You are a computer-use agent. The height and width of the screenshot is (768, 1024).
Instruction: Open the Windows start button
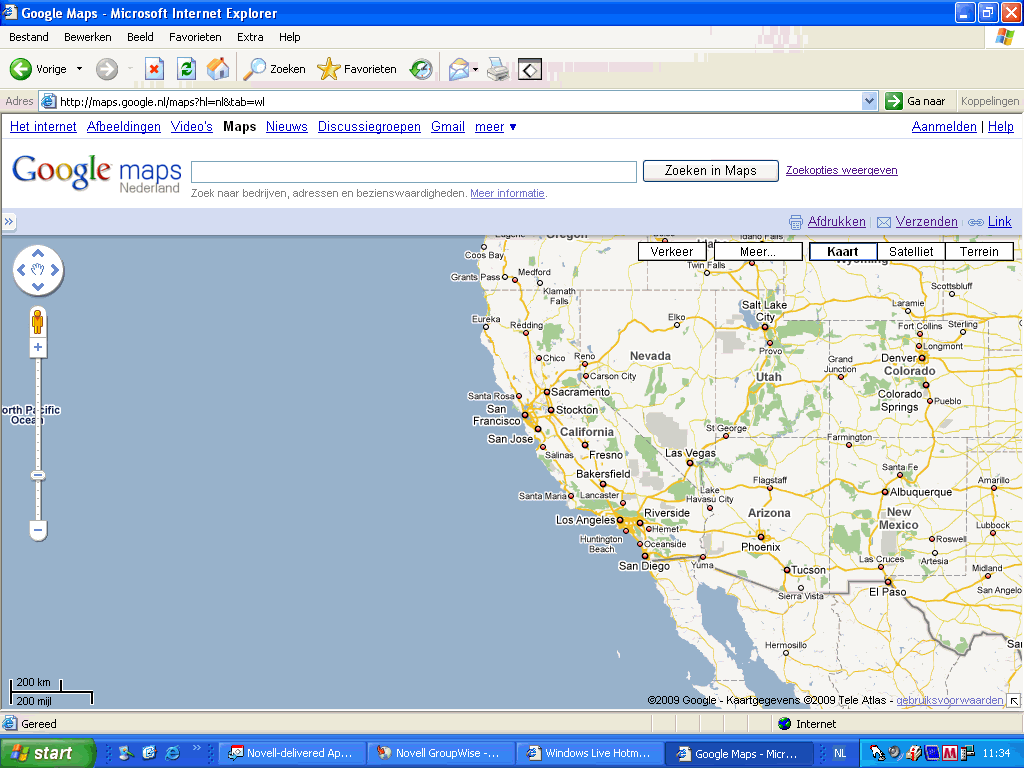click(46, 753)
